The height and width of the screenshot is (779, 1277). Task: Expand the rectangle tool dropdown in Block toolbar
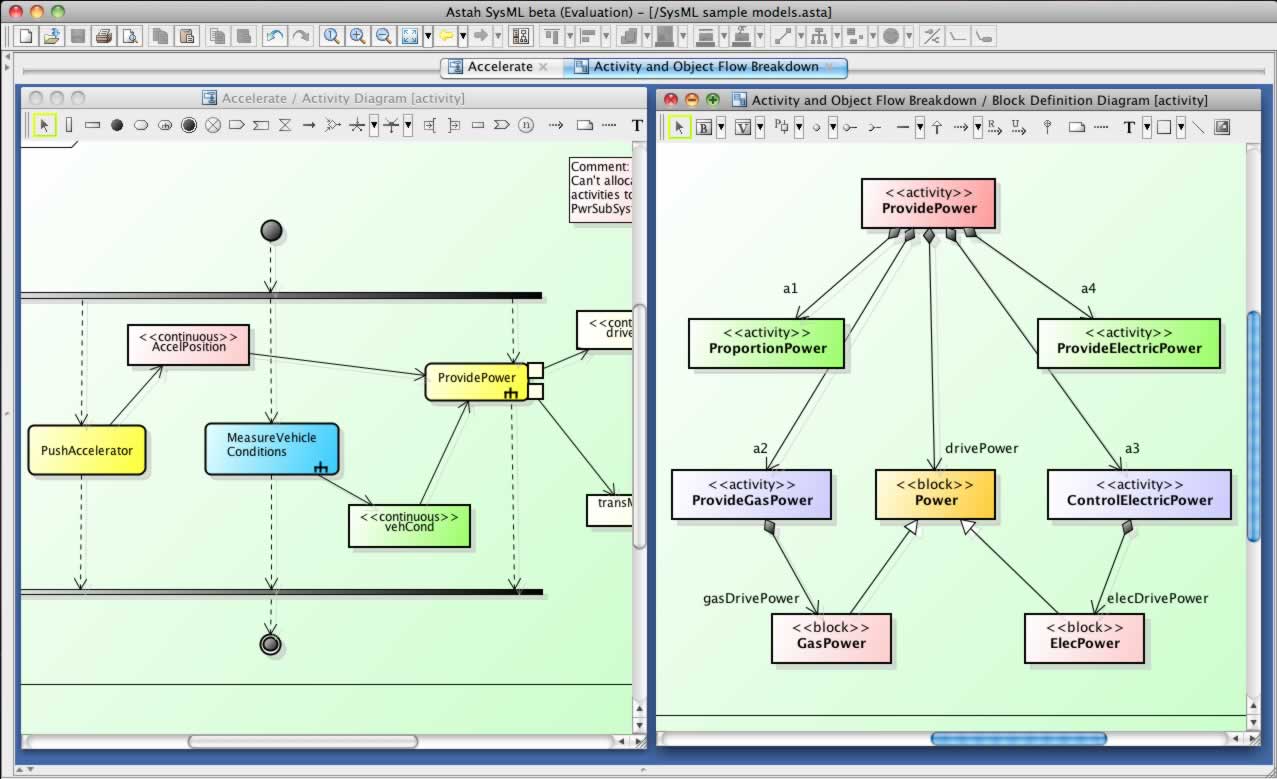pyautogui.click(x=1181, y=127)
